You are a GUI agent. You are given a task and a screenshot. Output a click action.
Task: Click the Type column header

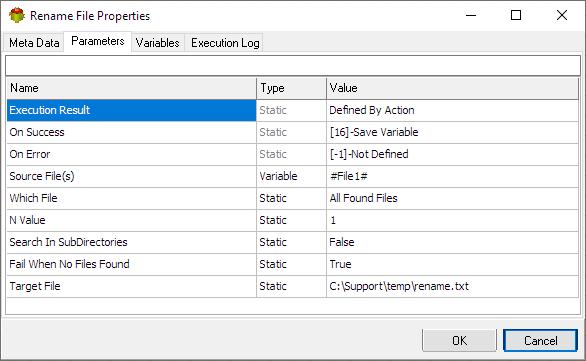pos(292,88)
